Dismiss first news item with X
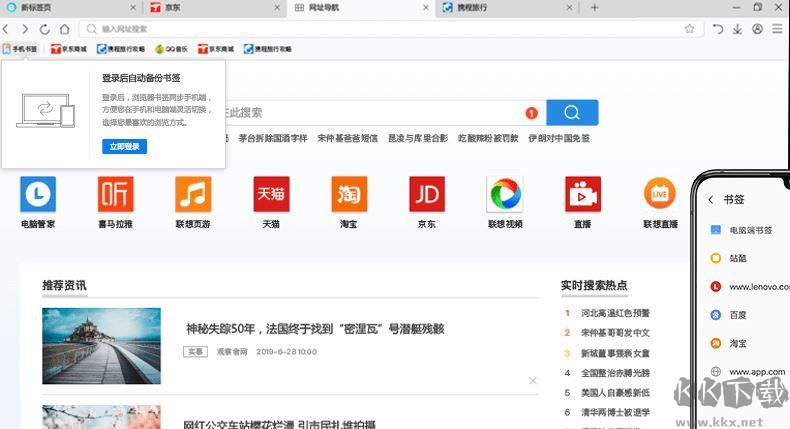The width and height of the screenshot is (790, 429). coord(533,381)
